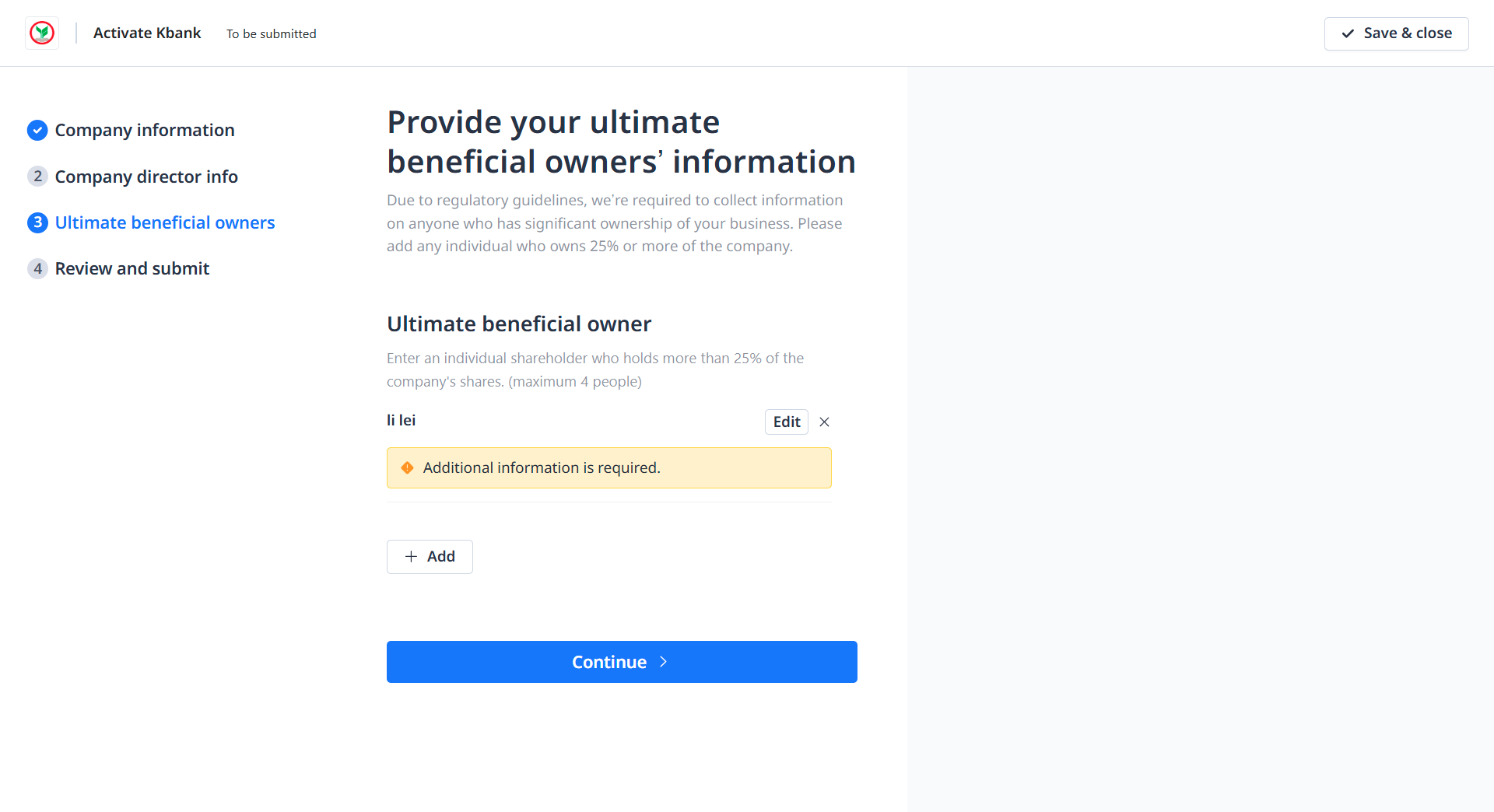The height and width of the screenshot is (812, 1494).
Task: Click the checkmark icon in Save & close
Action: pos(1348,33)
